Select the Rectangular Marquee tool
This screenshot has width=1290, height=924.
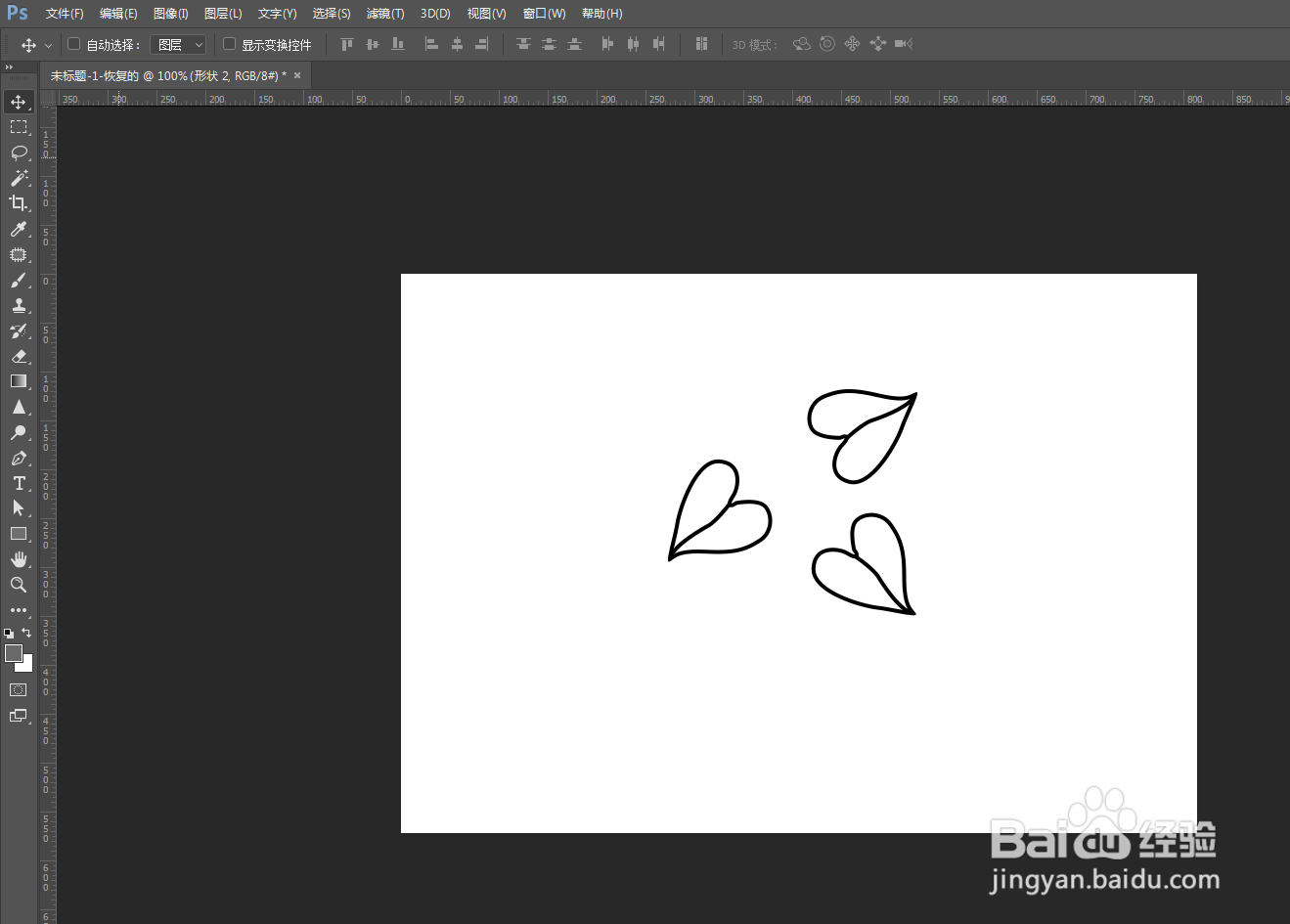[x=19, y=127]
